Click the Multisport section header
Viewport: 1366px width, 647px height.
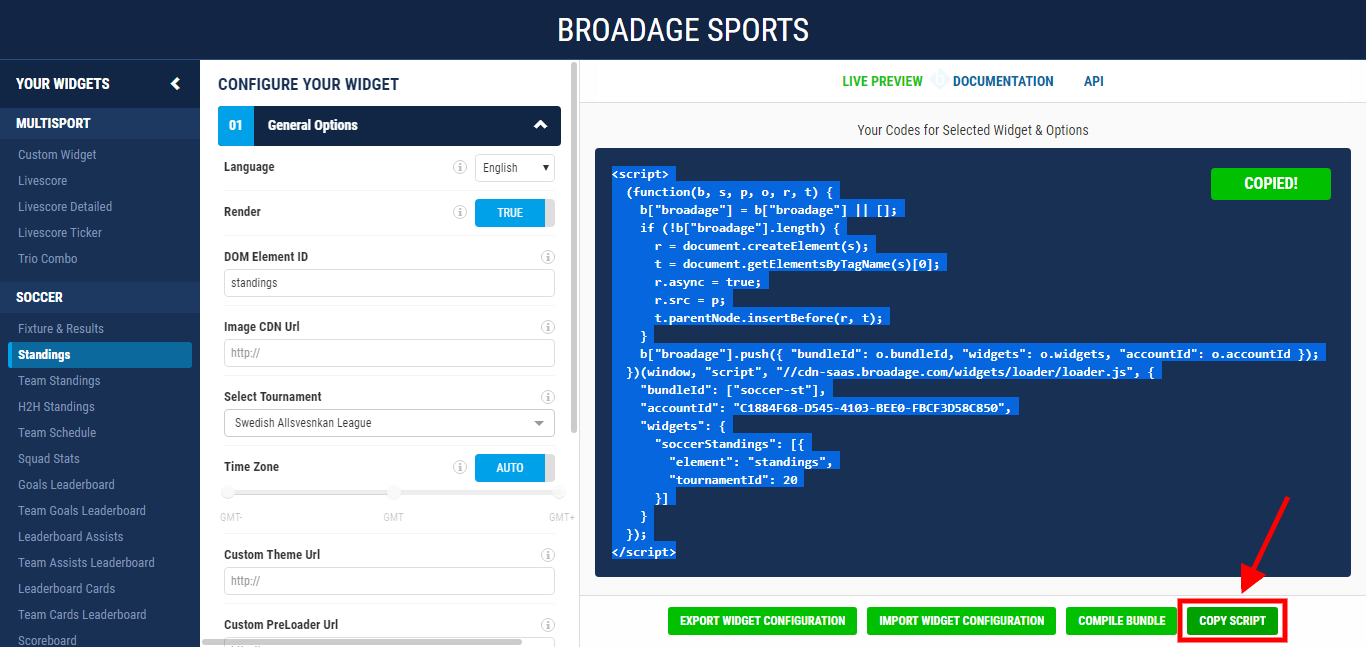[100, 124]
